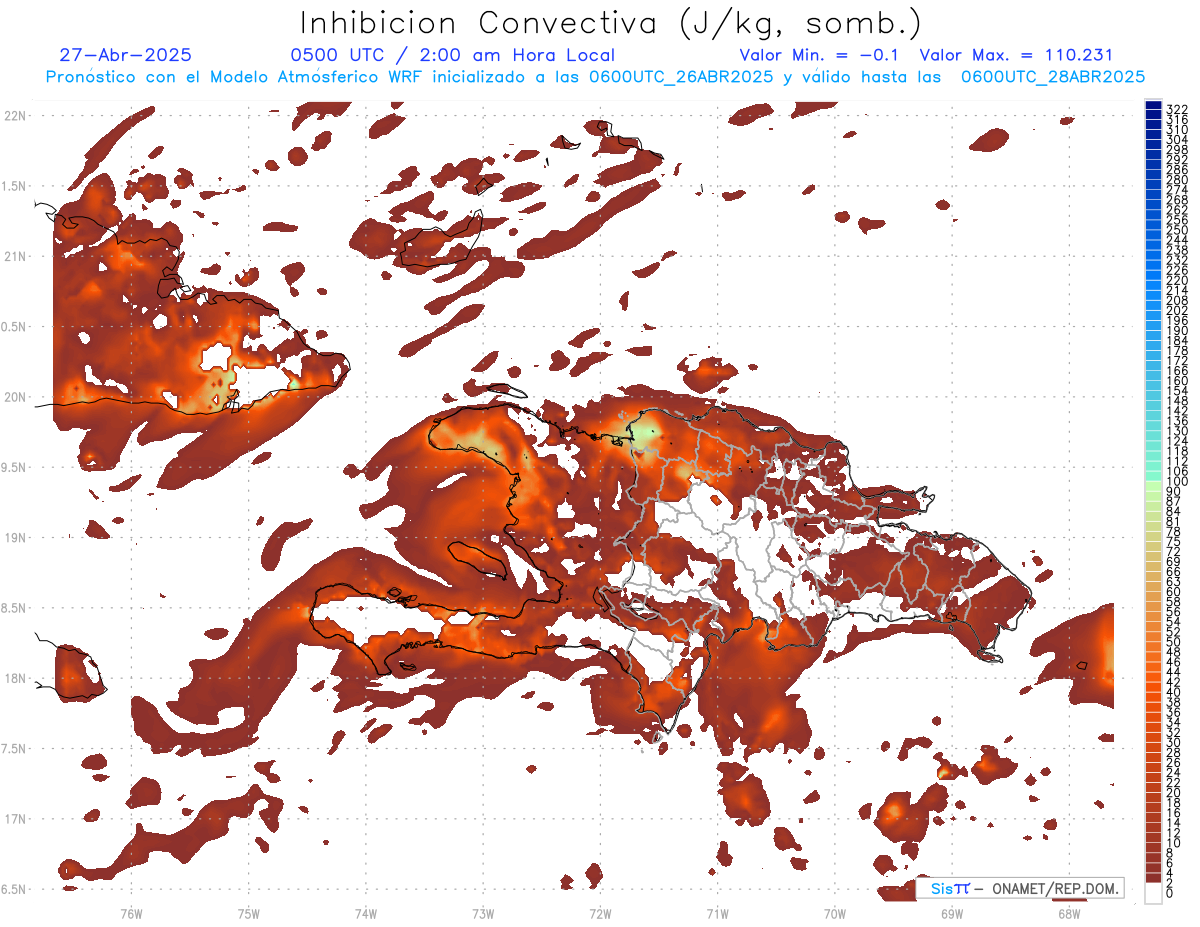
Task: Click the '18N' latitude label
Action: [15, 679]
